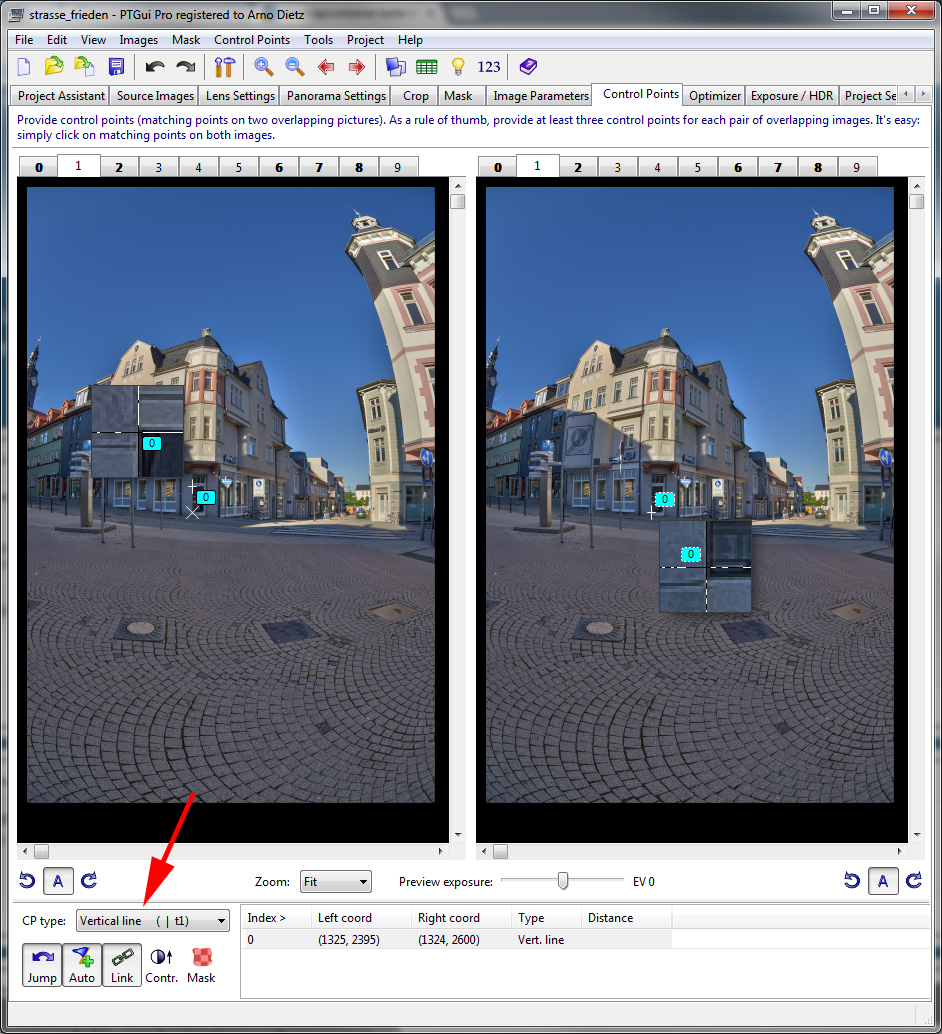
Task: Toggle the Auto control point button
Action: [x=82, y=965]
